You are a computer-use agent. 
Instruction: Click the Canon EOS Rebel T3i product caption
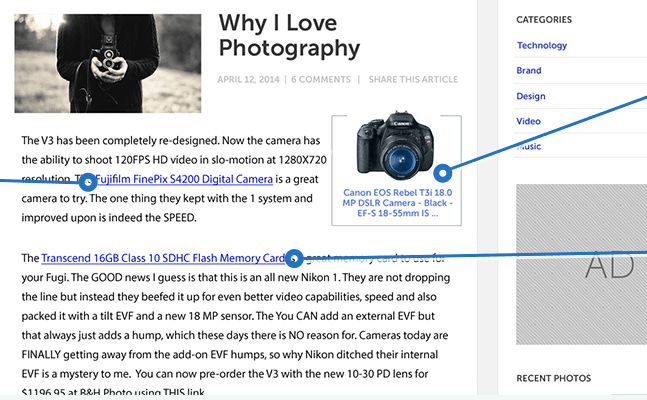(397, 203)
